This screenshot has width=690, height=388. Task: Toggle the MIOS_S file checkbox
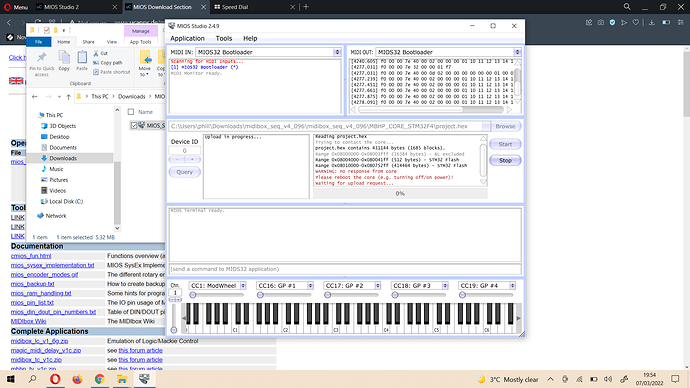click(134, 125)
